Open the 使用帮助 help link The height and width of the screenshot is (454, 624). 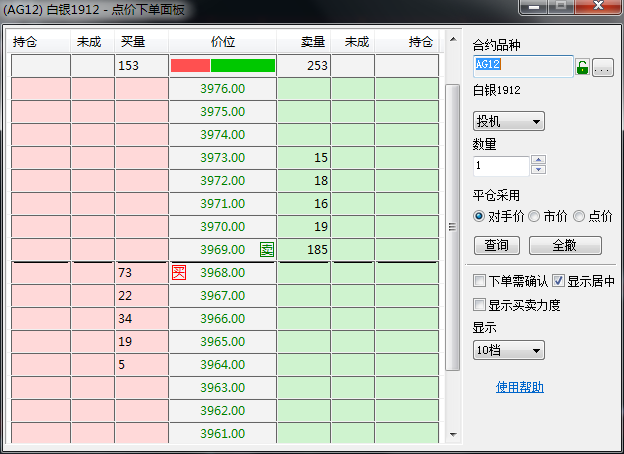click(520, 387)
